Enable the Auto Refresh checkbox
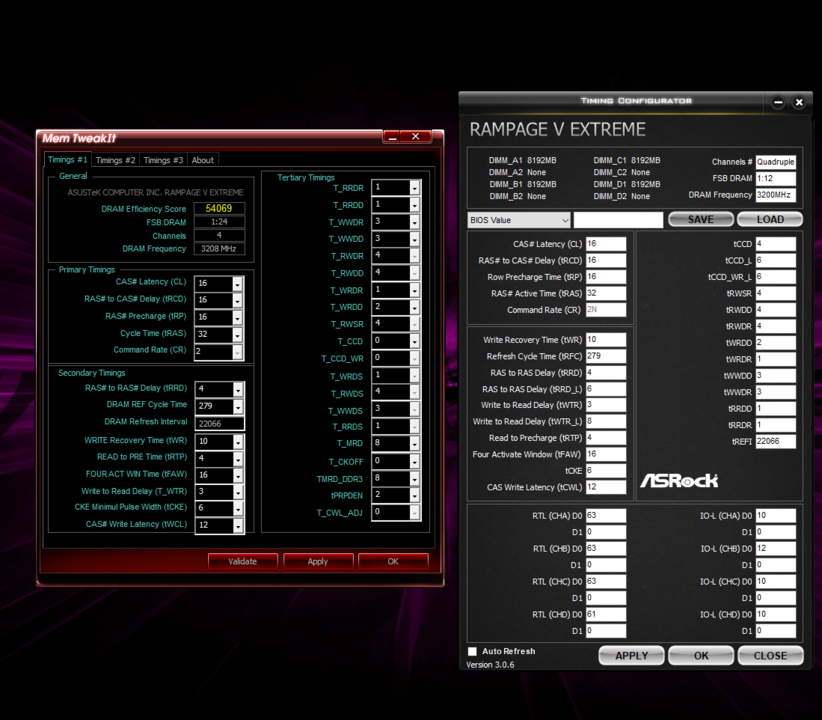This screenshot has width=822, height=720. click(472, 651)
